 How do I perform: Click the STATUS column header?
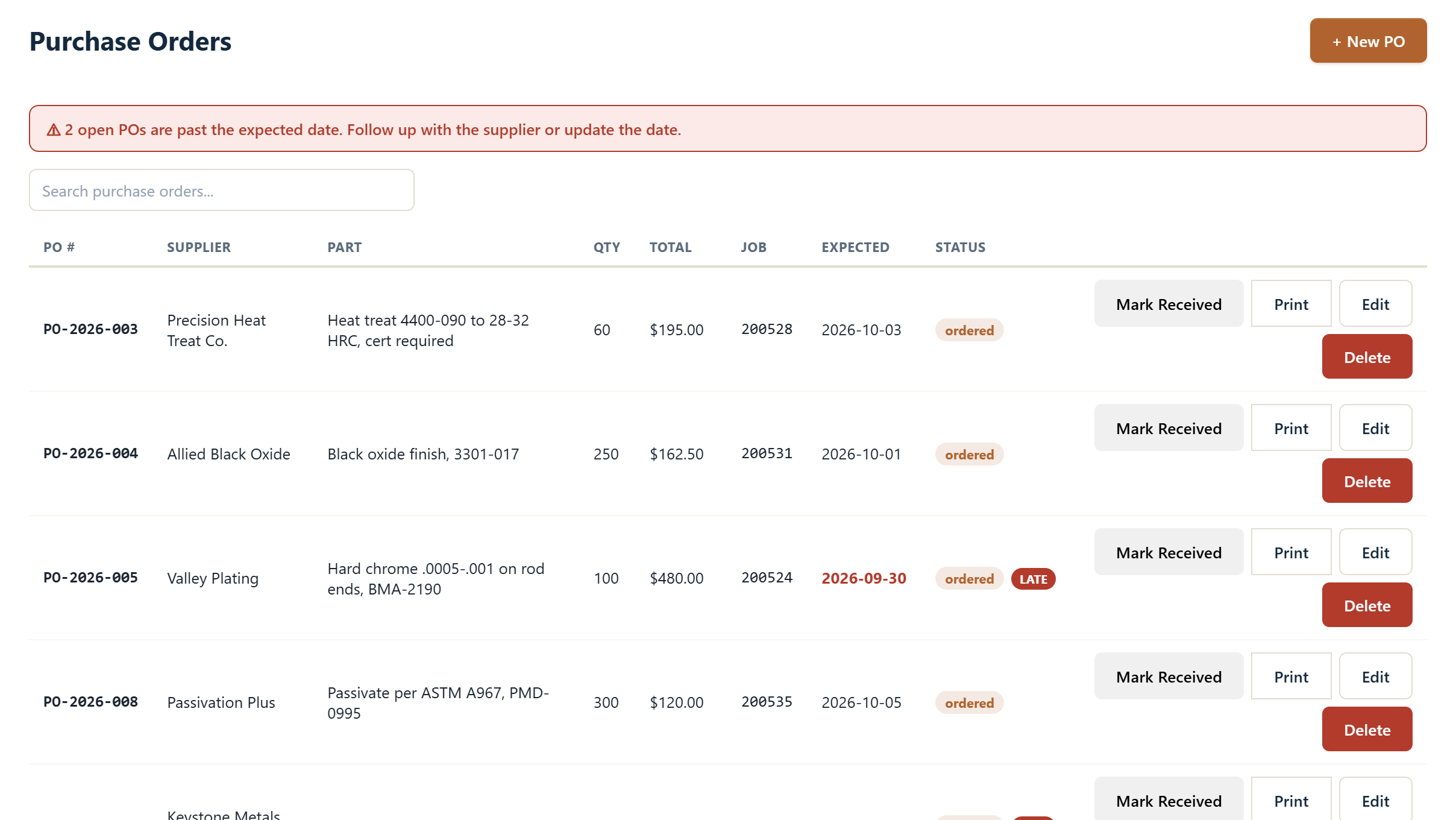pyautogui.click(x=960, y=247)
